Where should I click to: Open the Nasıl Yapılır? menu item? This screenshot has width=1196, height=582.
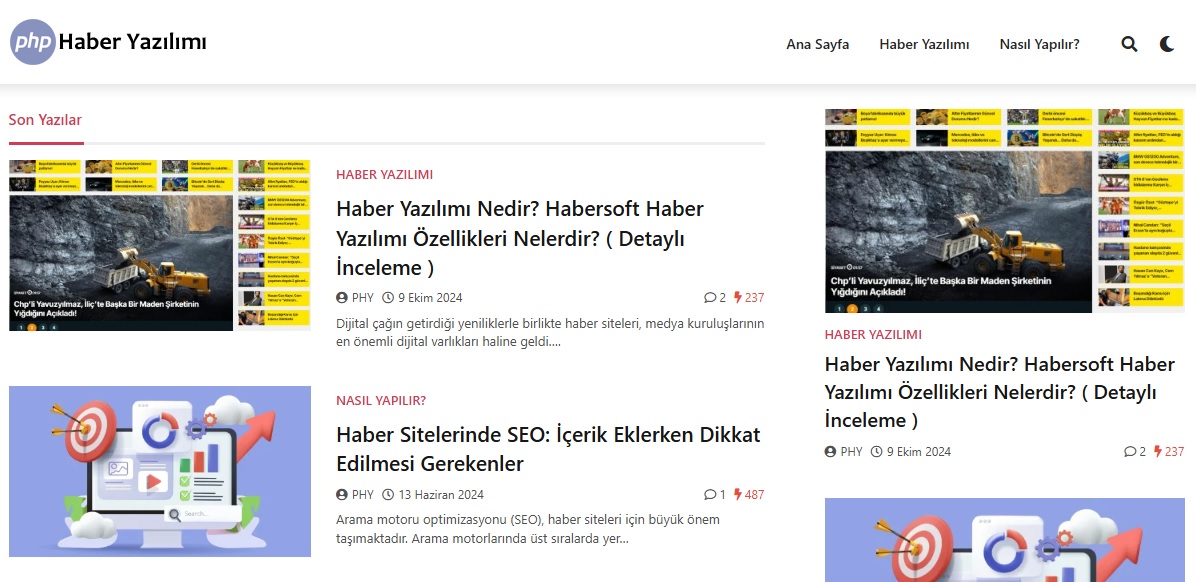tap(1039, 44)
